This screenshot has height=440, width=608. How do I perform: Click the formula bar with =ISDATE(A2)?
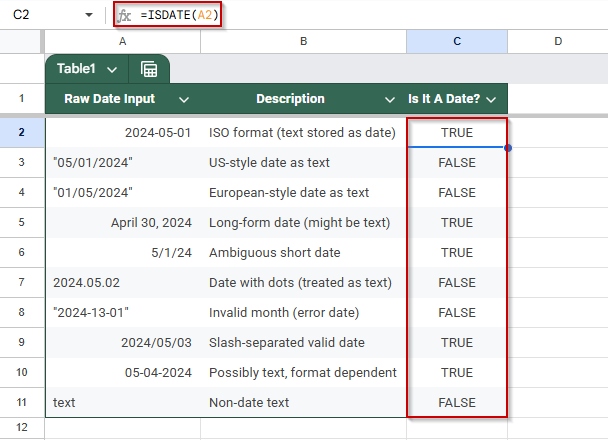tap(180, 15)
